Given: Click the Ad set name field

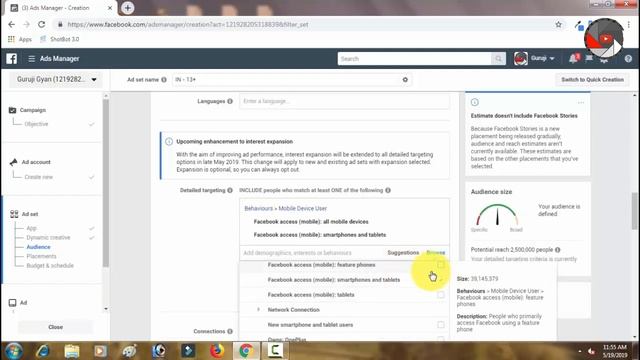Looking at the screenshot, I should (287, 80).
